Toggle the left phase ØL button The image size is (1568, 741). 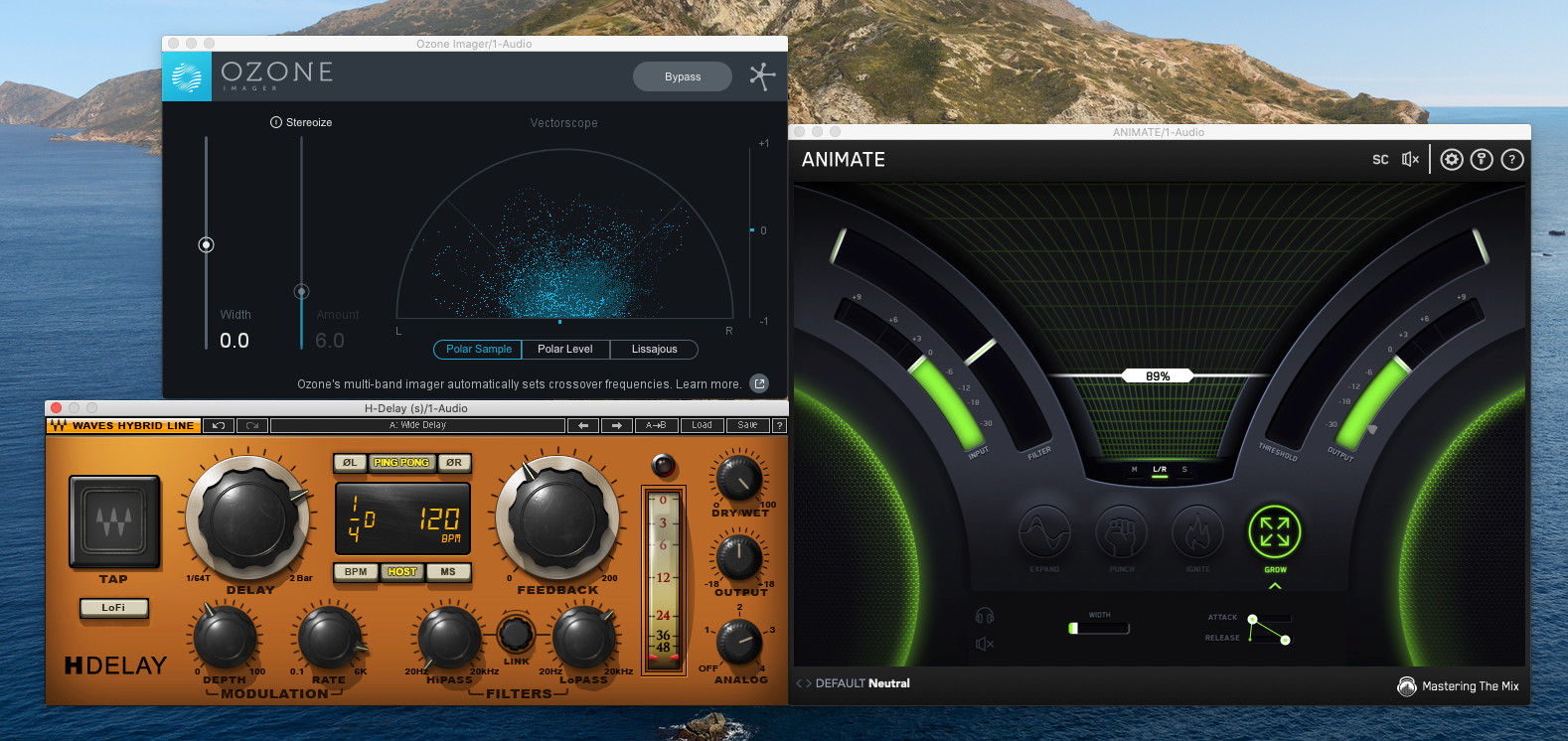coord(350,462)
